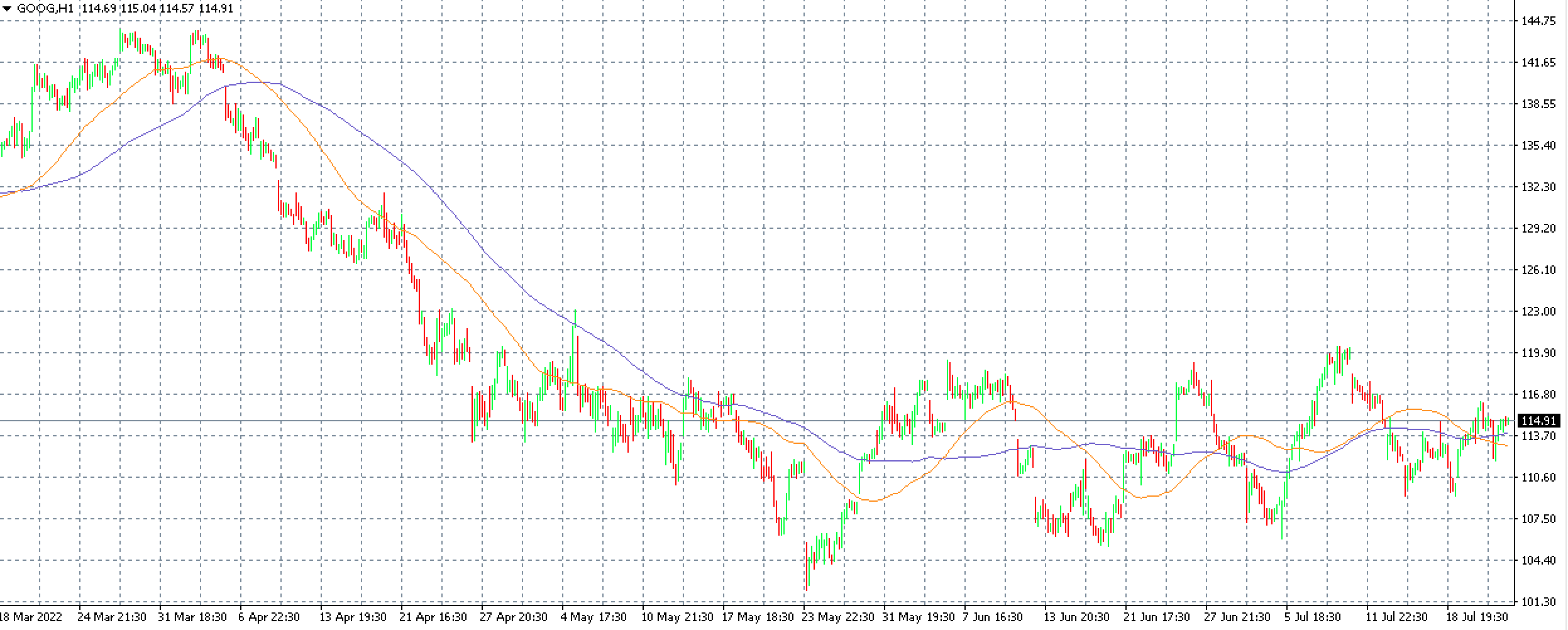This screenshot has width=1568, height=630.
Task: Click the 4 May 17:30 time label
Action: [x=594, y=617]
